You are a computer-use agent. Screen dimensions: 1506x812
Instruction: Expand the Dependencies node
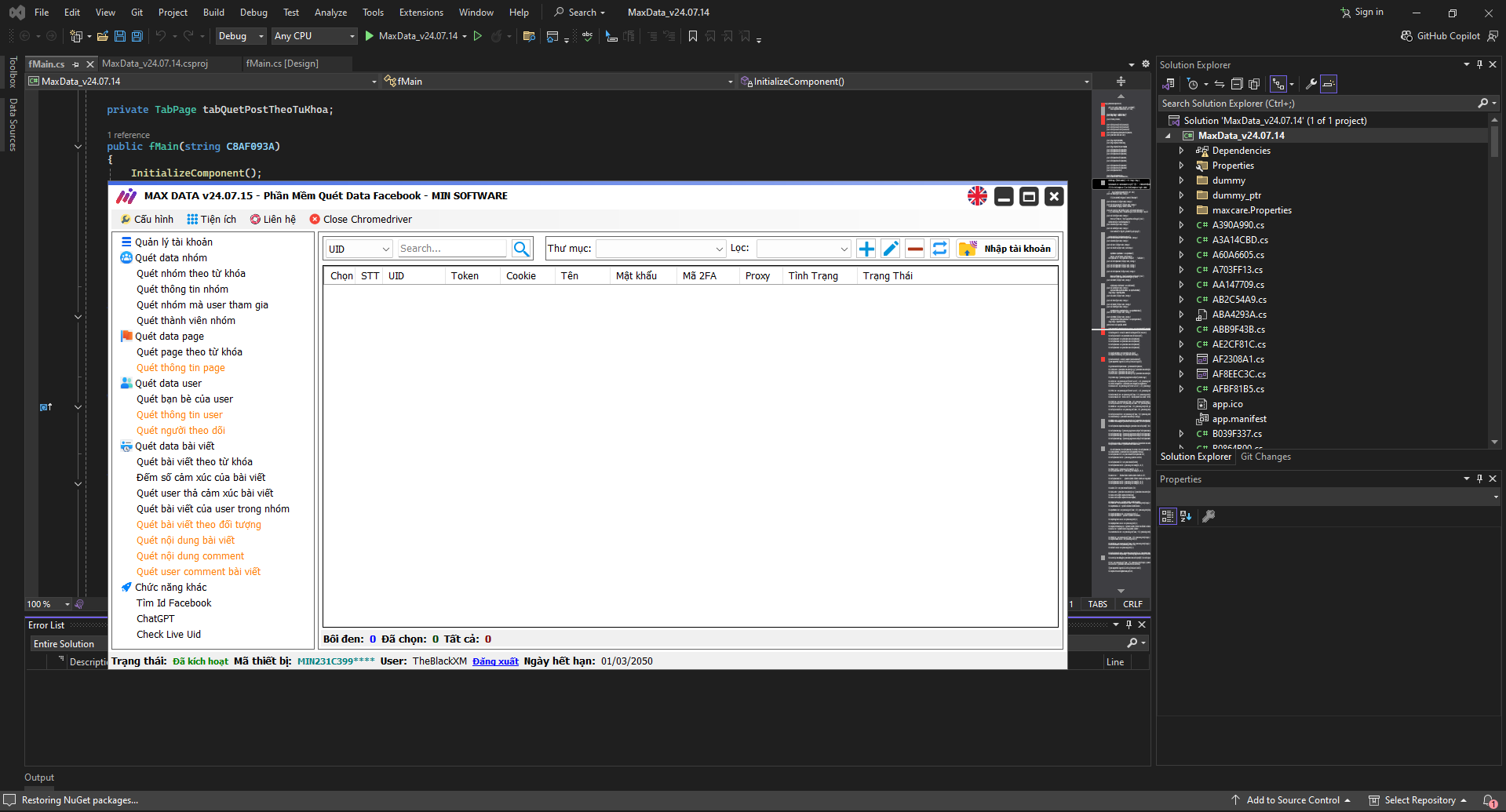pos(1181,151)
